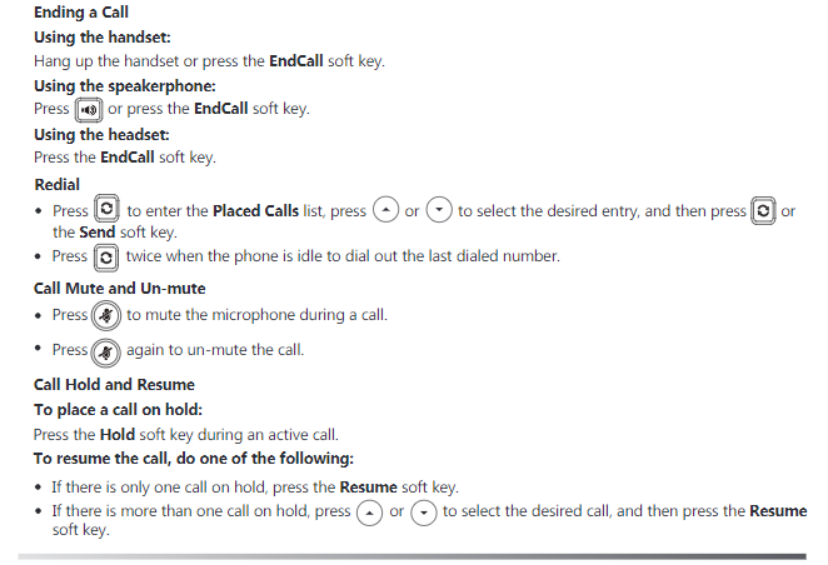Click mute icon beside 'again to un-mute'
The height and width of the screenshot is (565, 828).
(x=106, y=352)
